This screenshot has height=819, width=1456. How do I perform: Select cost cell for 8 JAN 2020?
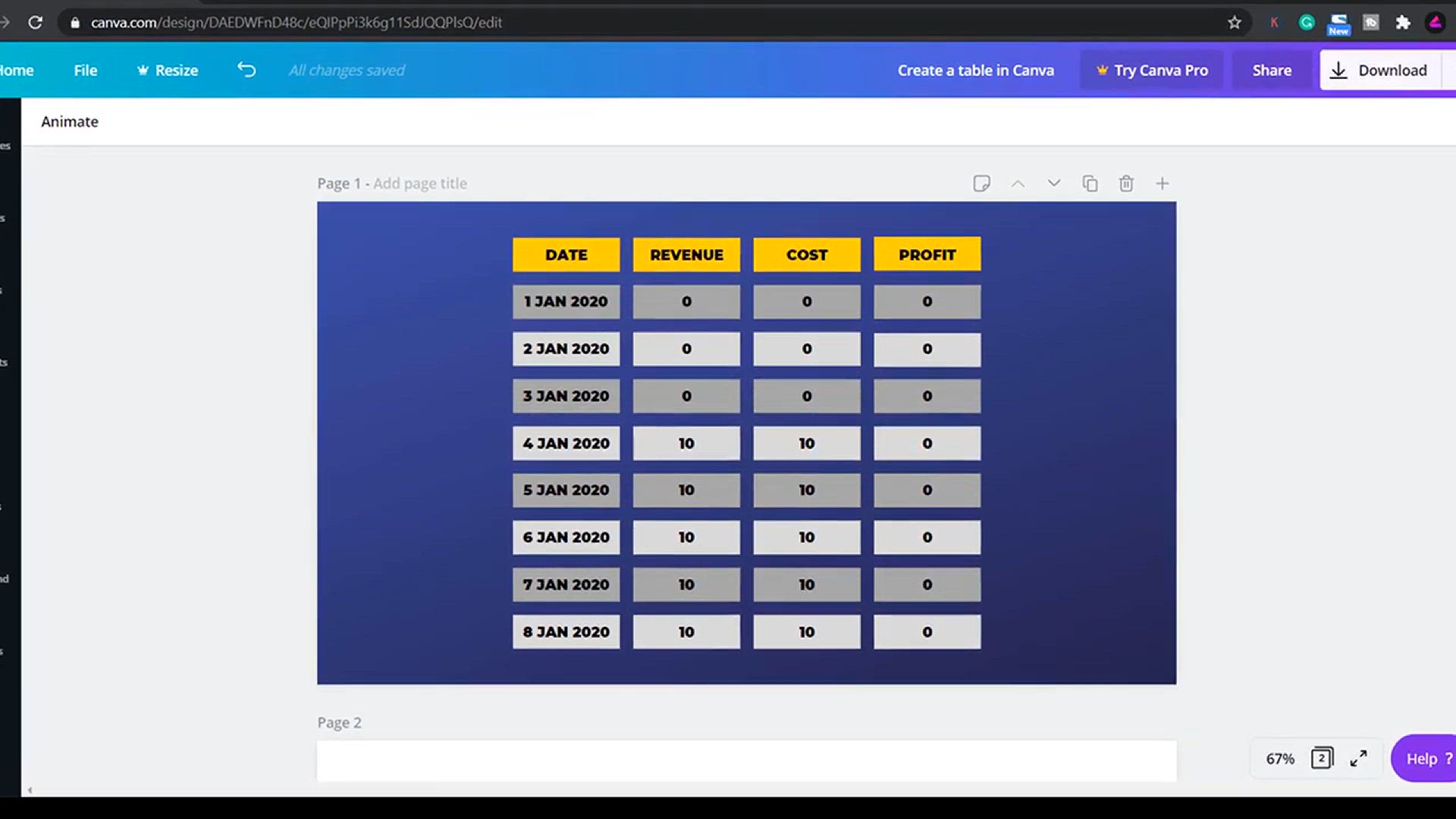point(807,632)
